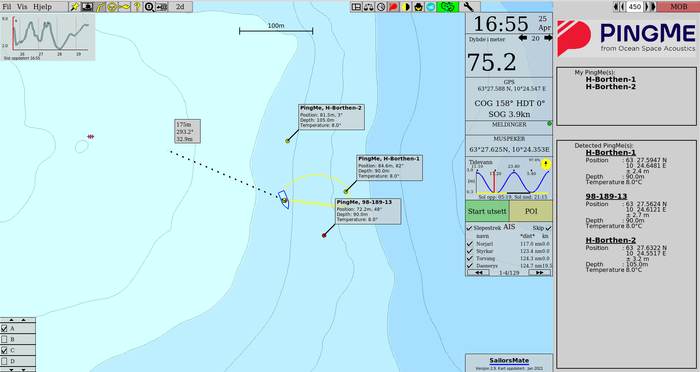The height and width of the screenshot is (372, 700).
Task: Click the magnifying glass zoom icon
Action: coord(149,7)
